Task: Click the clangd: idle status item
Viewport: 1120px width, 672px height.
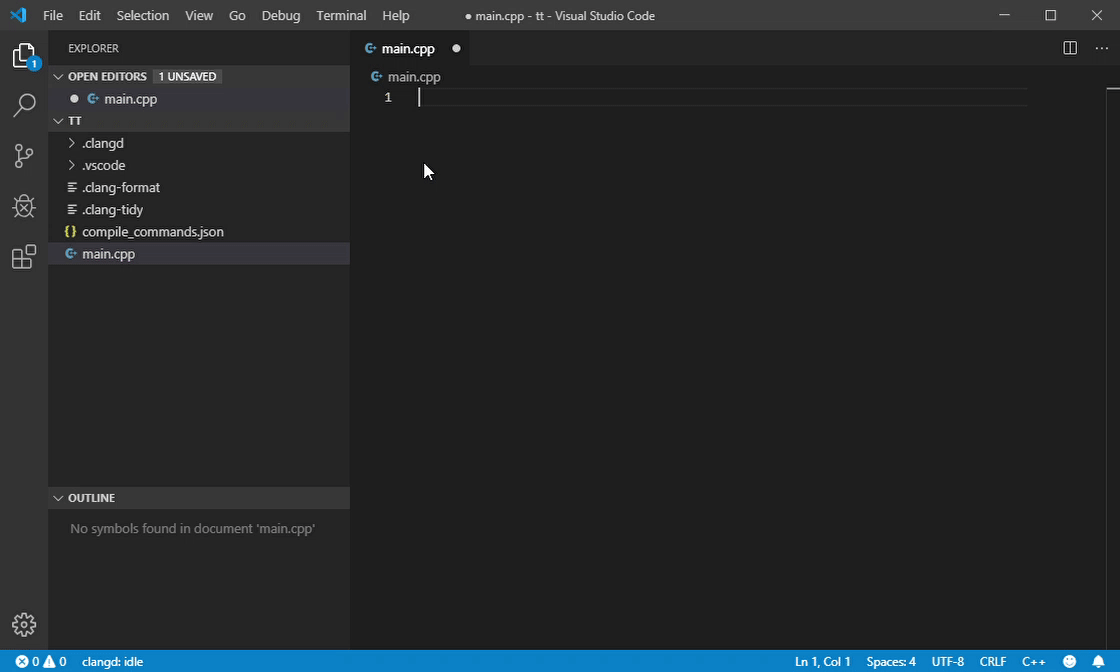Action: point(112,661)
